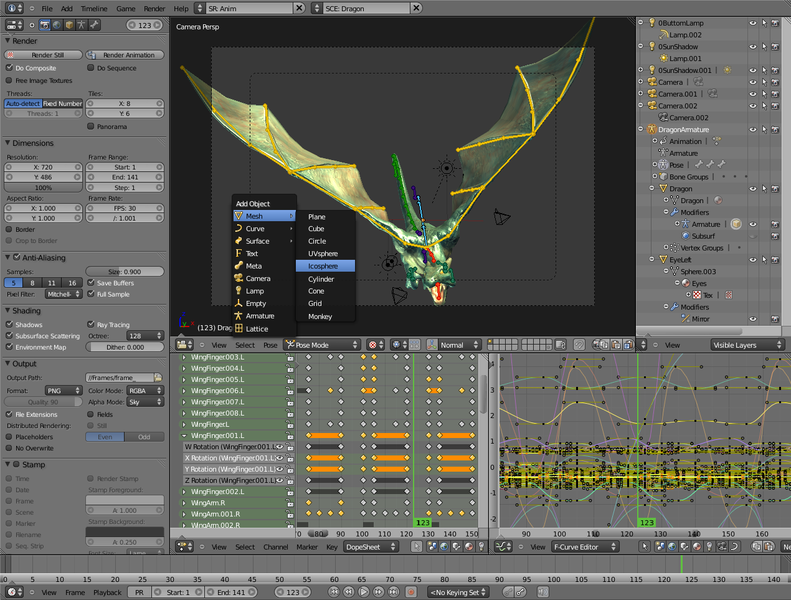Open the Pose Mode dropdown
Viewport: 791px width, 600px height.
[x=321, y=345]
